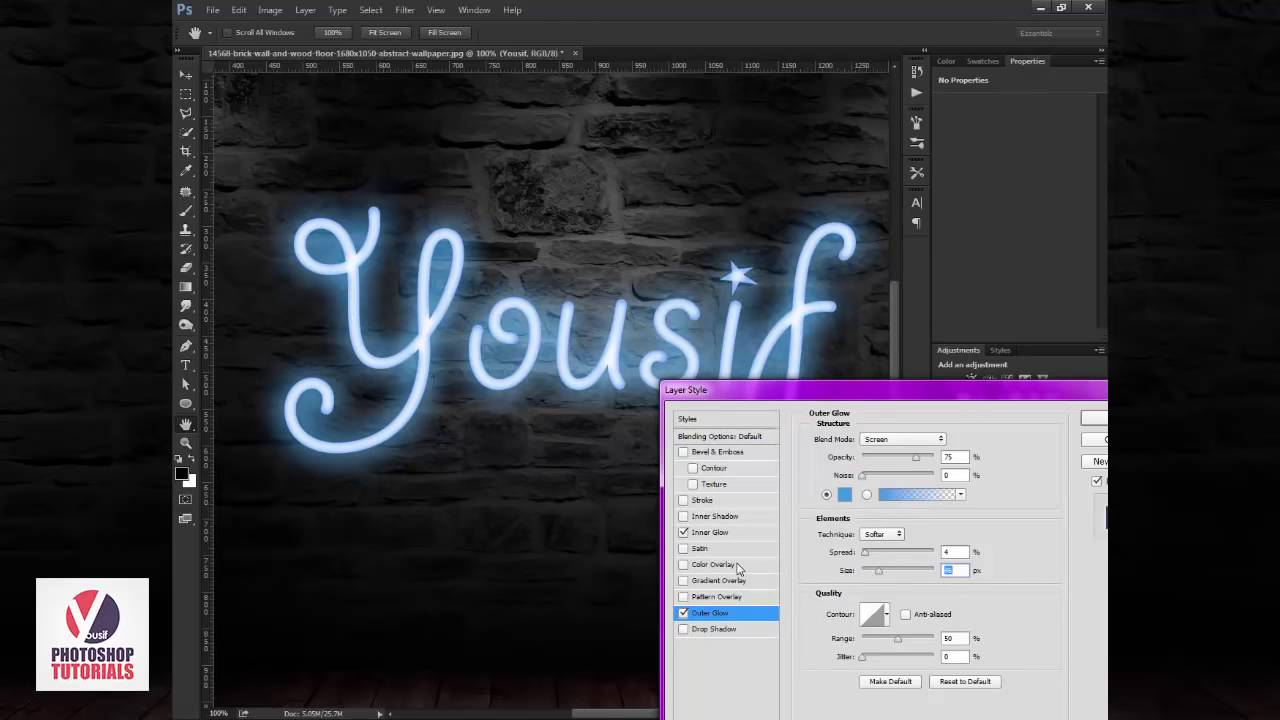
Task: Select the Spot Healing Brush tool
Action: pos(186,191)
